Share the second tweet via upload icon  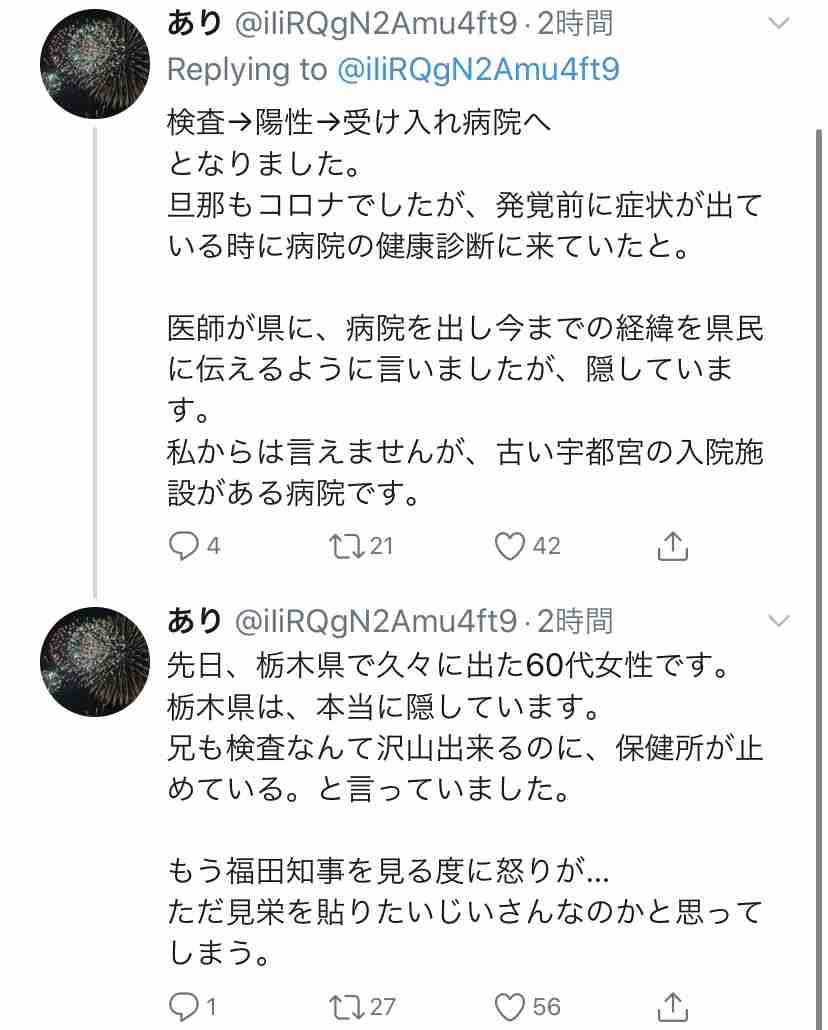tap(673, 1007)
